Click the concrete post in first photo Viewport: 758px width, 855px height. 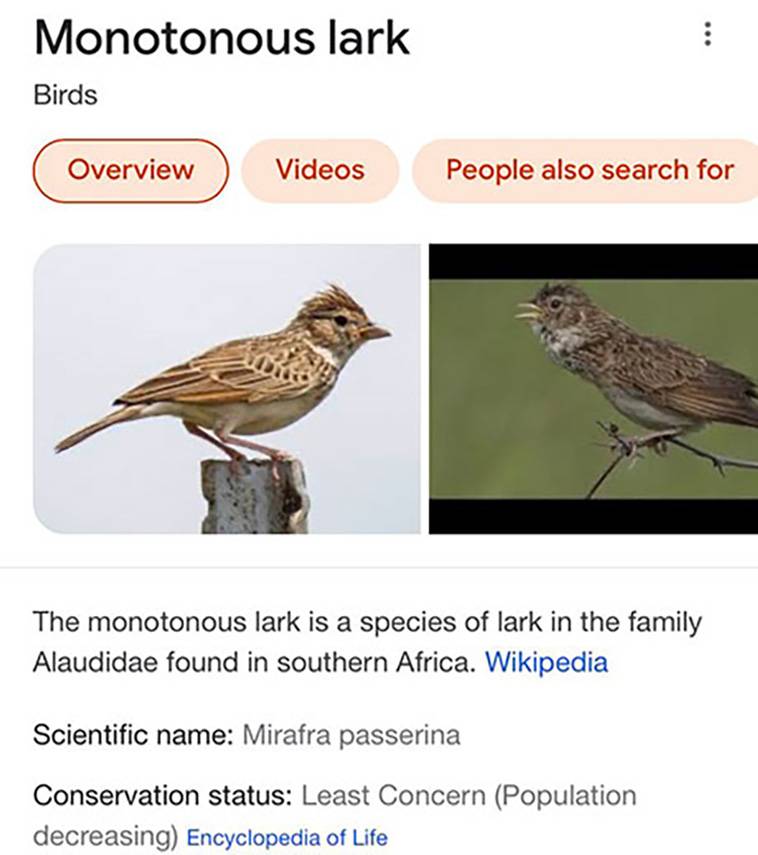pyautogui.click(x=255, y=496)
